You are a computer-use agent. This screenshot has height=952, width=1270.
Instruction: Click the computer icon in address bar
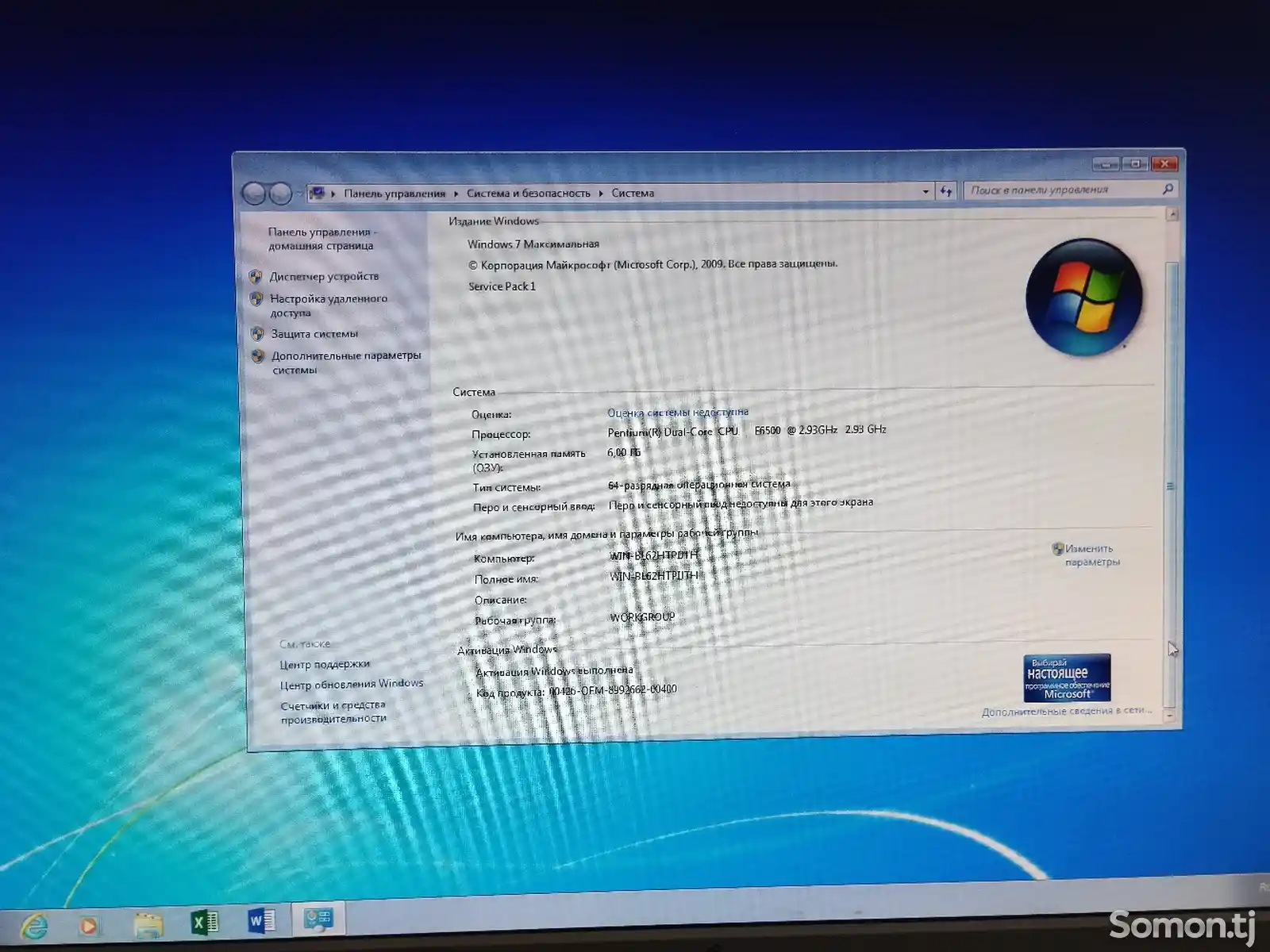click(x=317, y=193)
